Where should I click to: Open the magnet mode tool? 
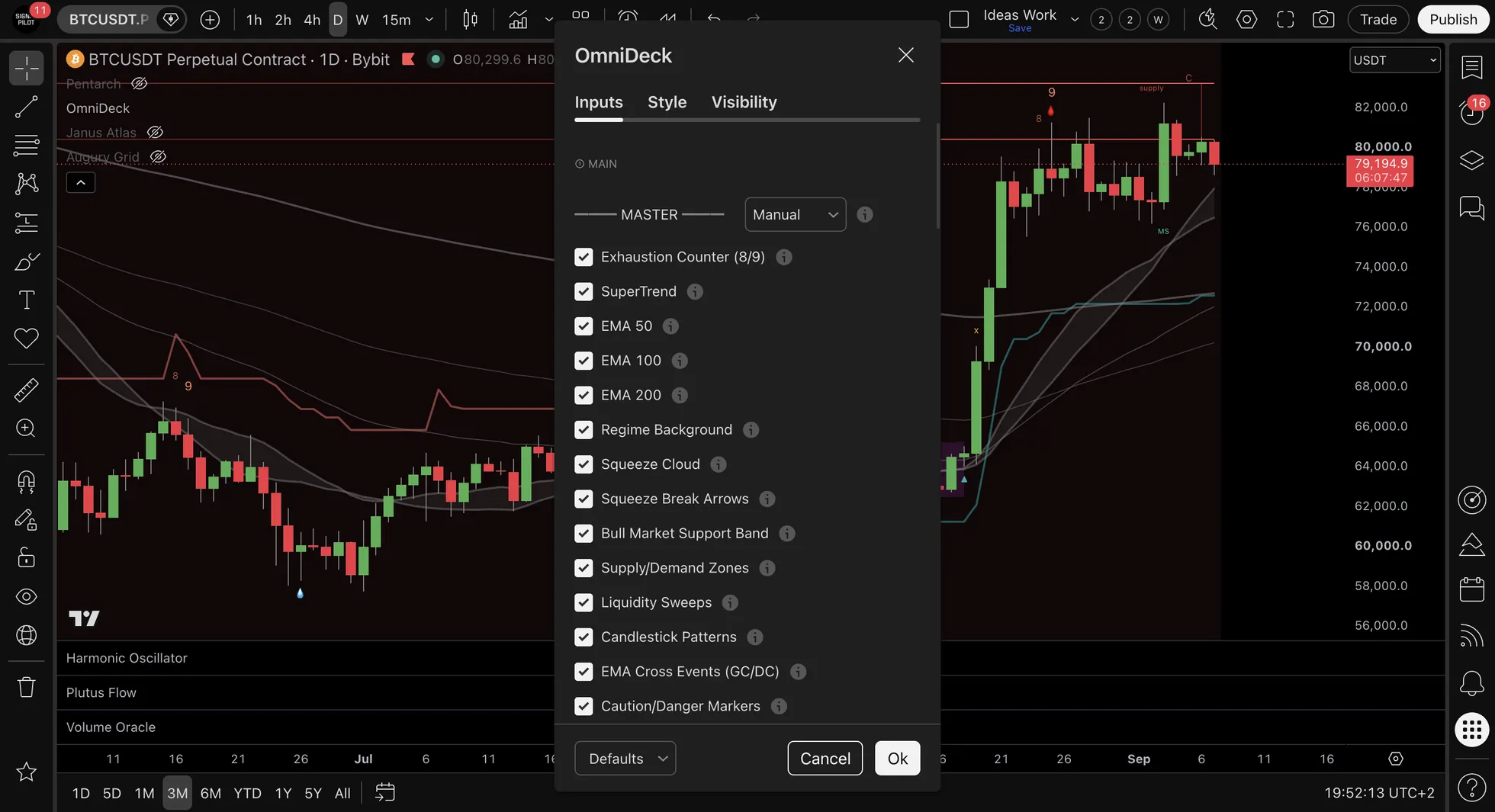click(x=26, y=481)
